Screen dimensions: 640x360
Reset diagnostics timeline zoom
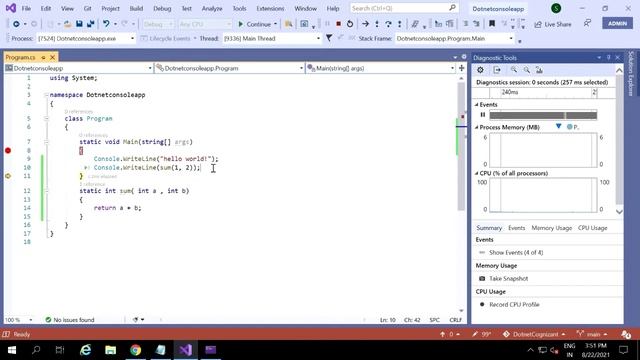[539, 70]
